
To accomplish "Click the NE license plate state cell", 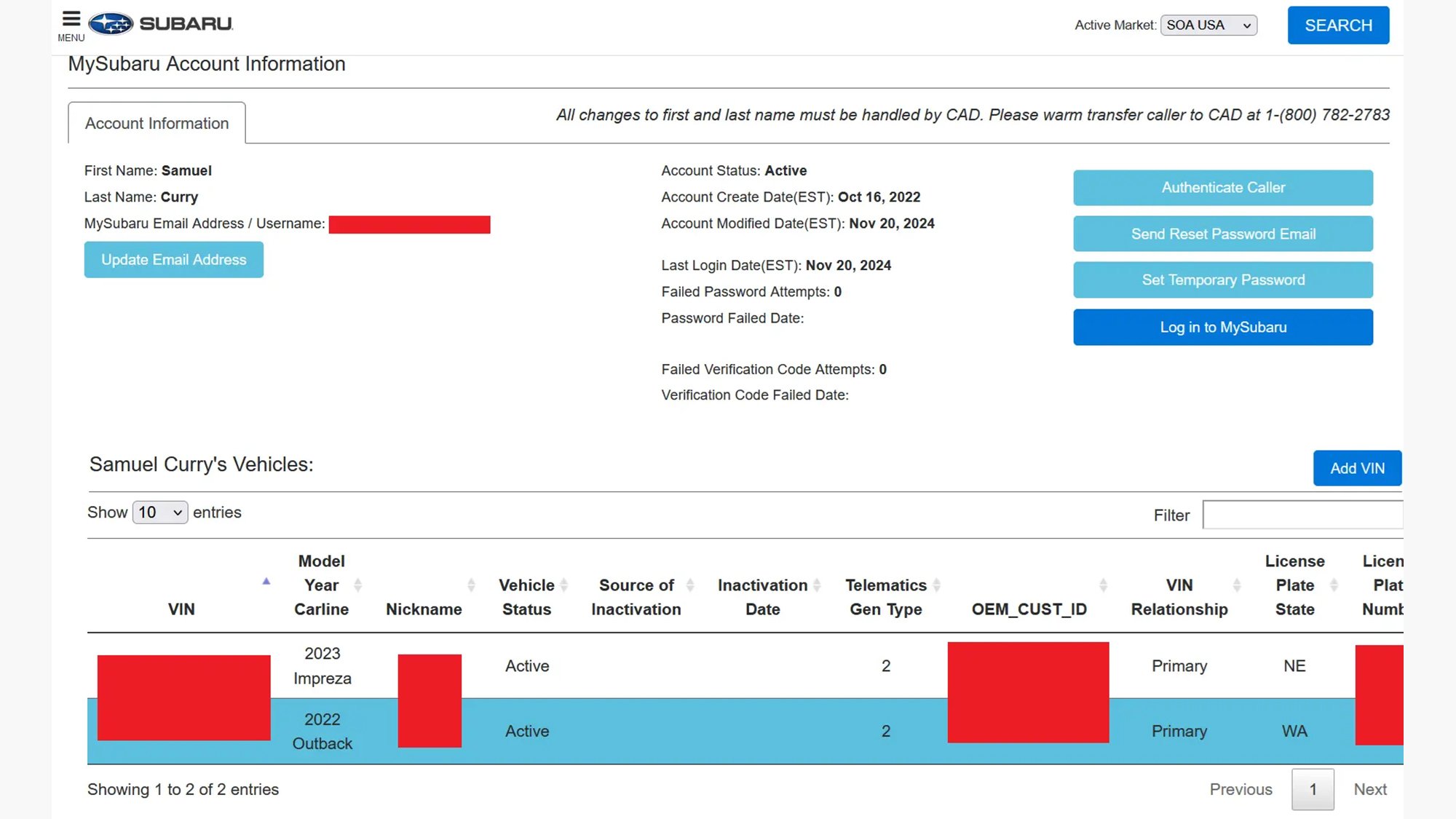I will [x=1294, y=666].
